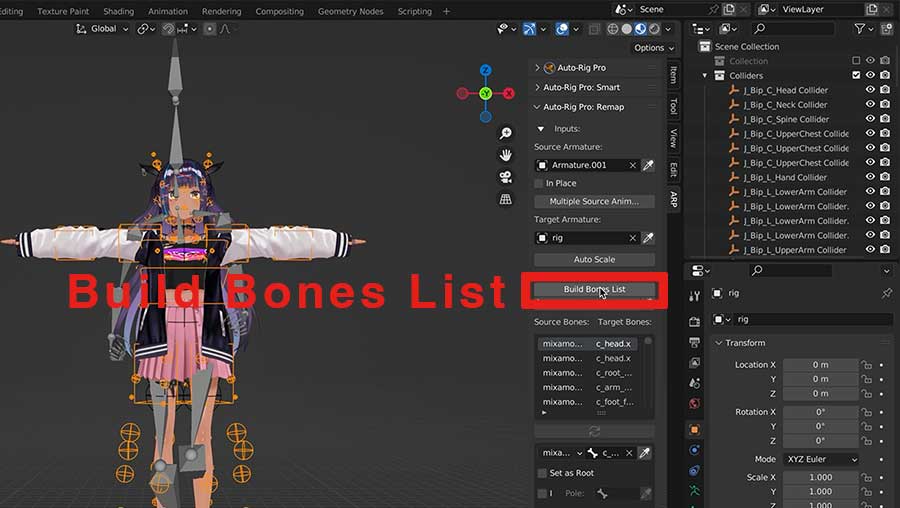Expand the Auto-Rig Pro panel
Image resolution: width=900 pixels, height=508 pixels.
537,68
